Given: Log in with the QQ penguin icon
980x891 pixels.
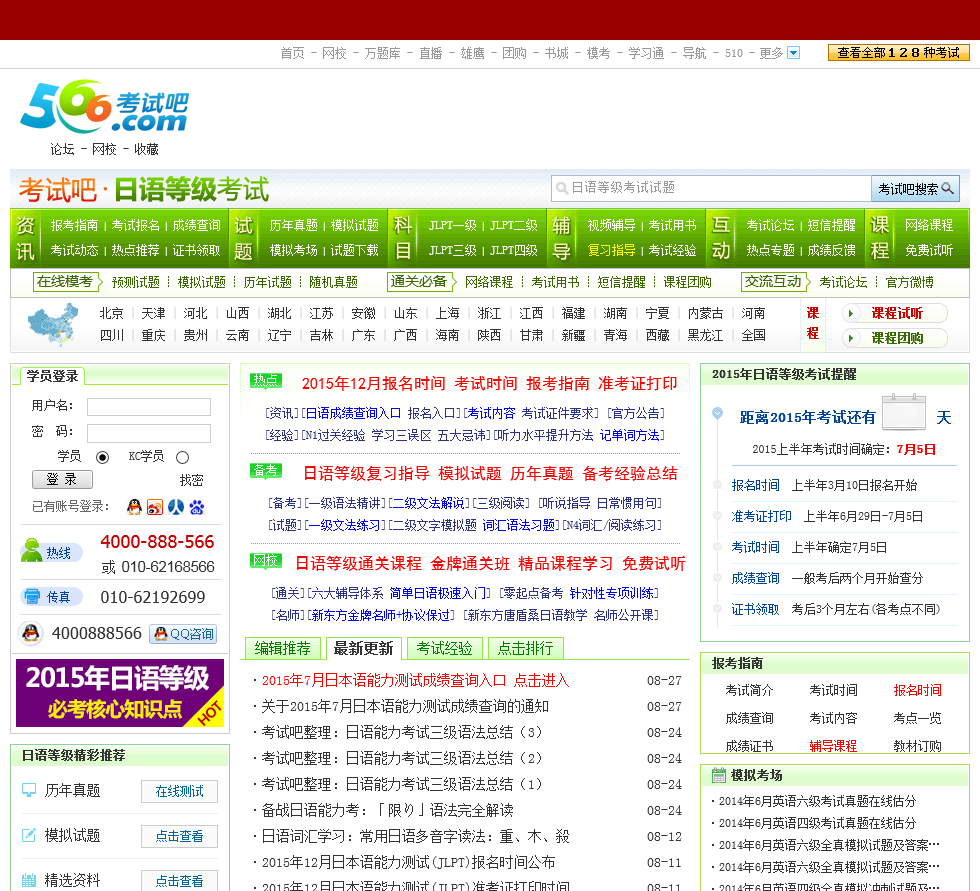Looking at the screenshot, I should tap(135, 507).
